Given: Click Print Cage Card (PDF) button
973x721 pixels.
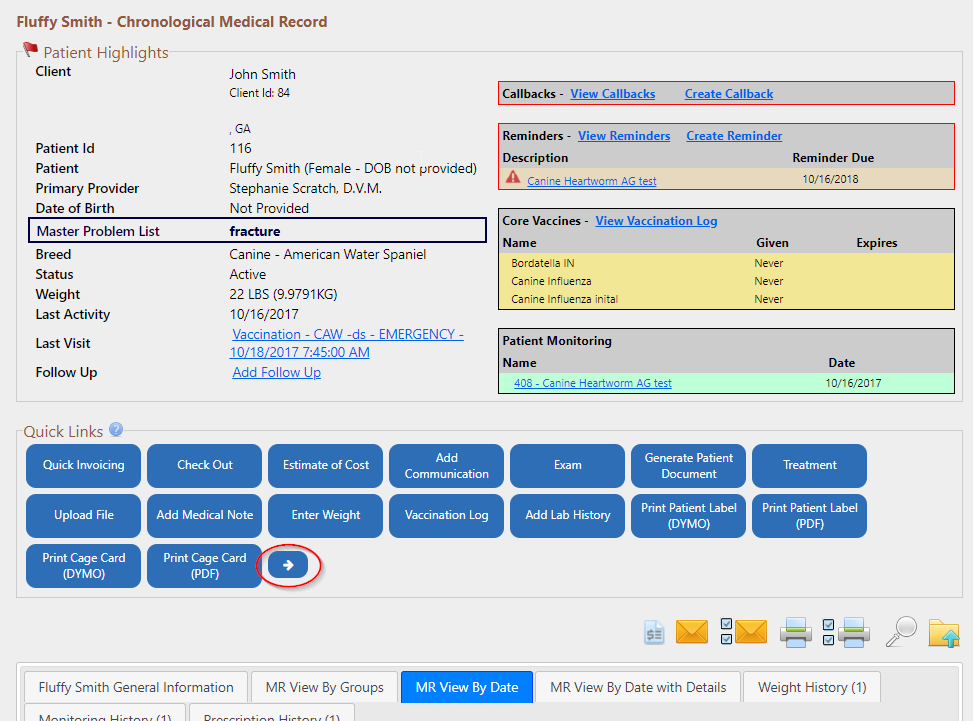Looking at the screenshot, I should point(204,566).
